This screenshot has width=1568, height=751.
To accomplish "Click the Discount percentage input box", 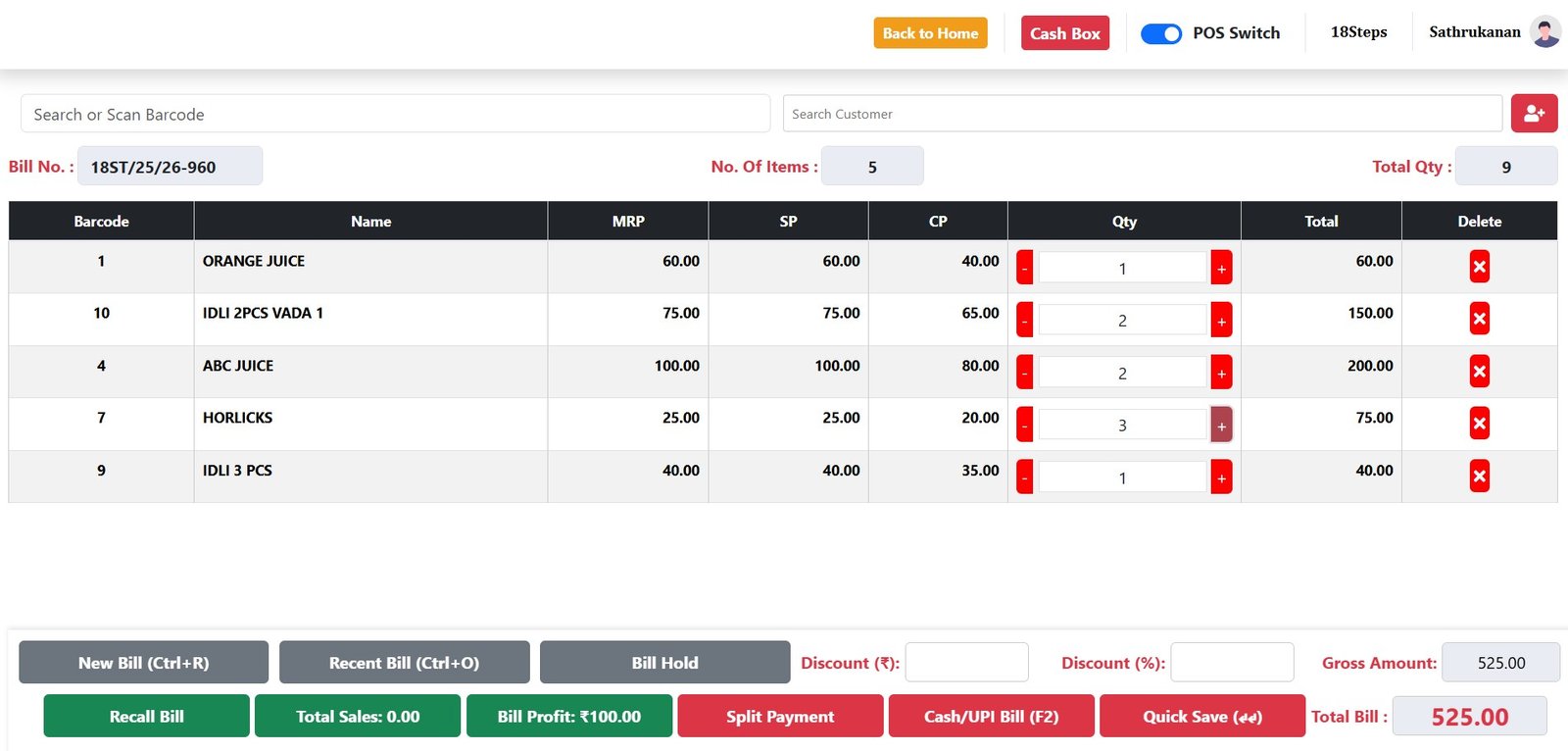I will coord(1232,663).
